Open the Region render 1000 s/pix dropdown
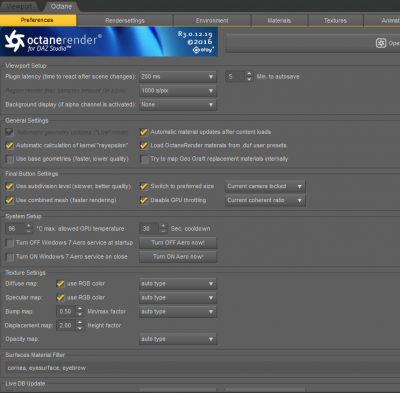Viewport: 400px width, 393px height. pyautogui.click(x=178, y=91)
